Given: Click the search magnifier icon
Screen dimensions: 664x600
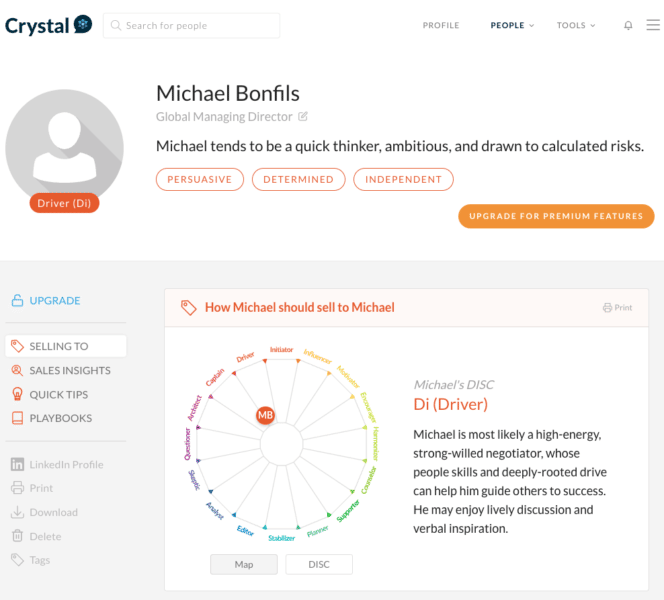Looking at the screenshot, I should coord(116,25).
